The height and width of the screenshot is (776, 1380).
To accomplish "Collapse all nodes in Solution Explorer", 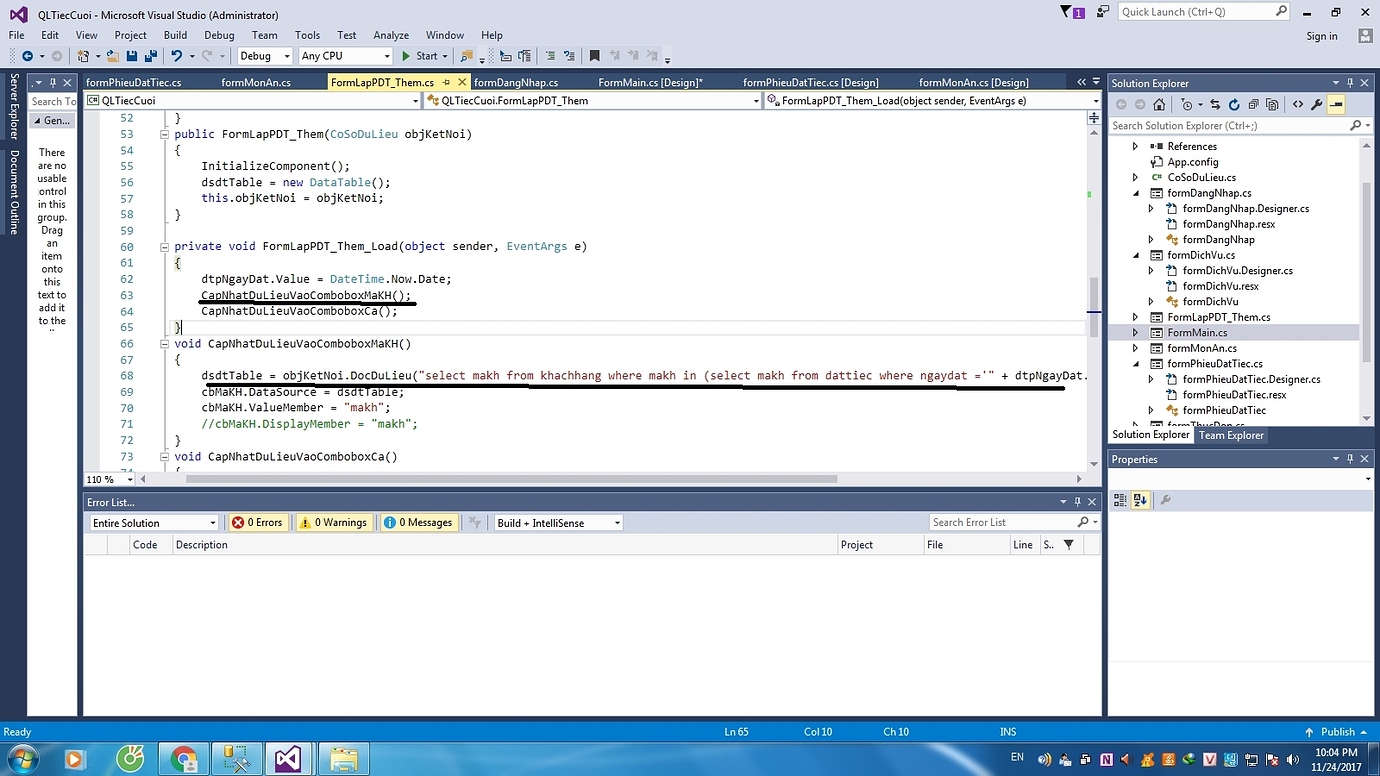I will tap(1253, 104).
